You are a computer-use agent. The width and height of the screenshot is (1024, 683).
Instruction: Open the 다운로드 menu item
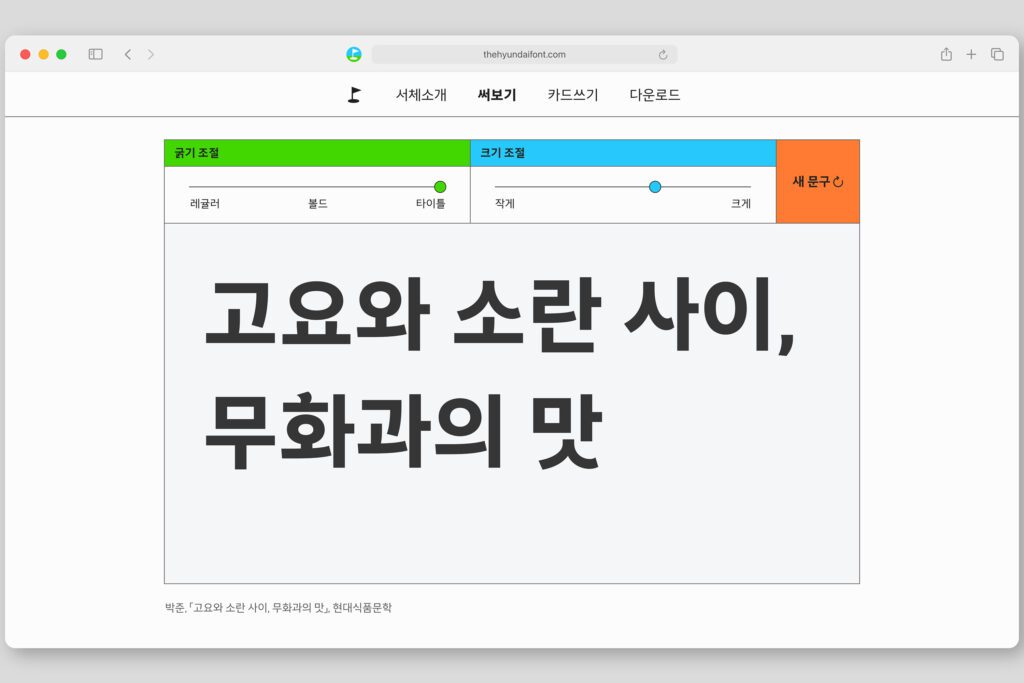pos(655,95)
